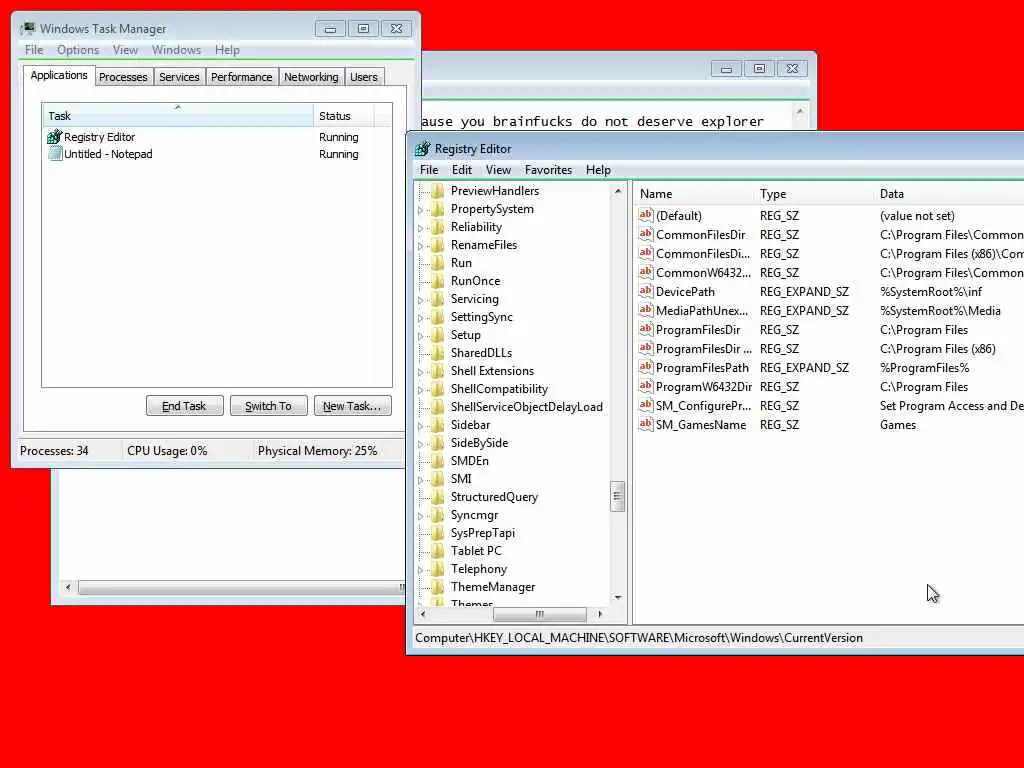Click the SysPrepTapi folder icon
The image size is (1024, 768).
438,533
